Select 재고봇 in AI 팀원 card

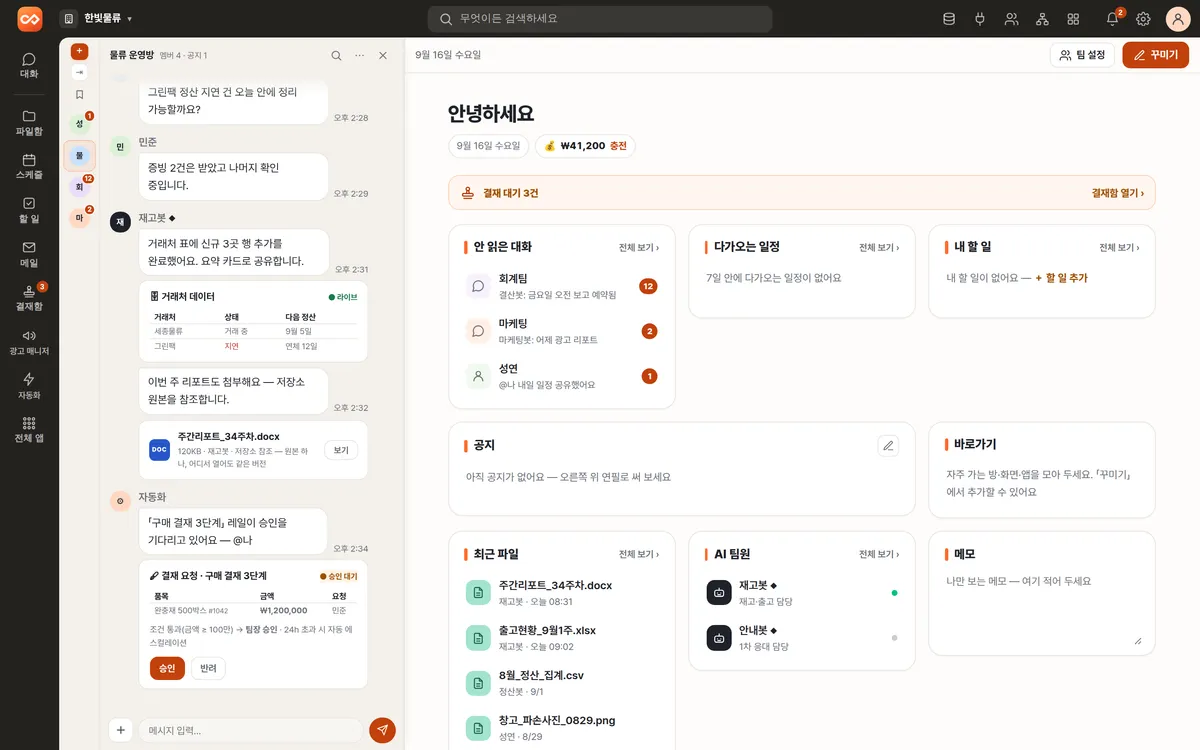click(802, 592)
